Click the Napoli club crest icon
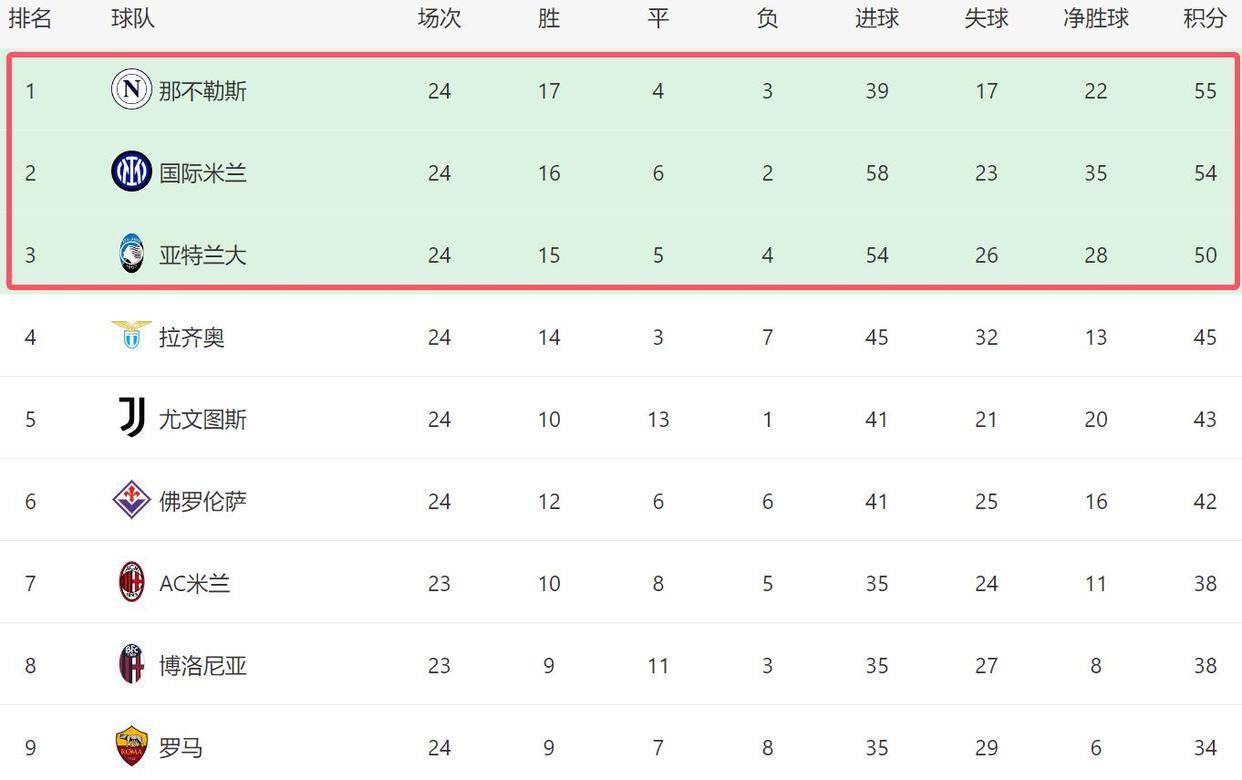Viewport: 1242px width, 780px height. tap(131, 90)
